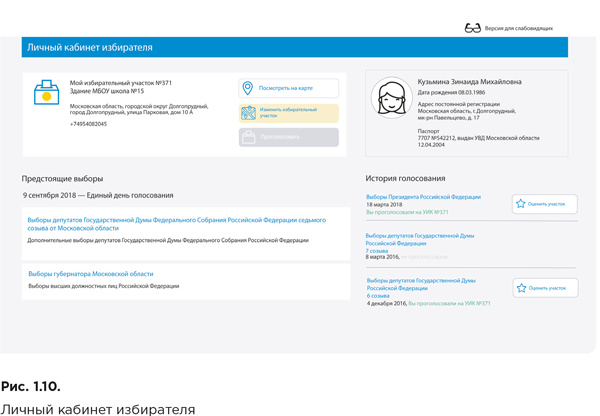Image resolution: width=600 pixels, height=416 pixels.
Task: Click the map pin location icon
Action: coord(248,88)
